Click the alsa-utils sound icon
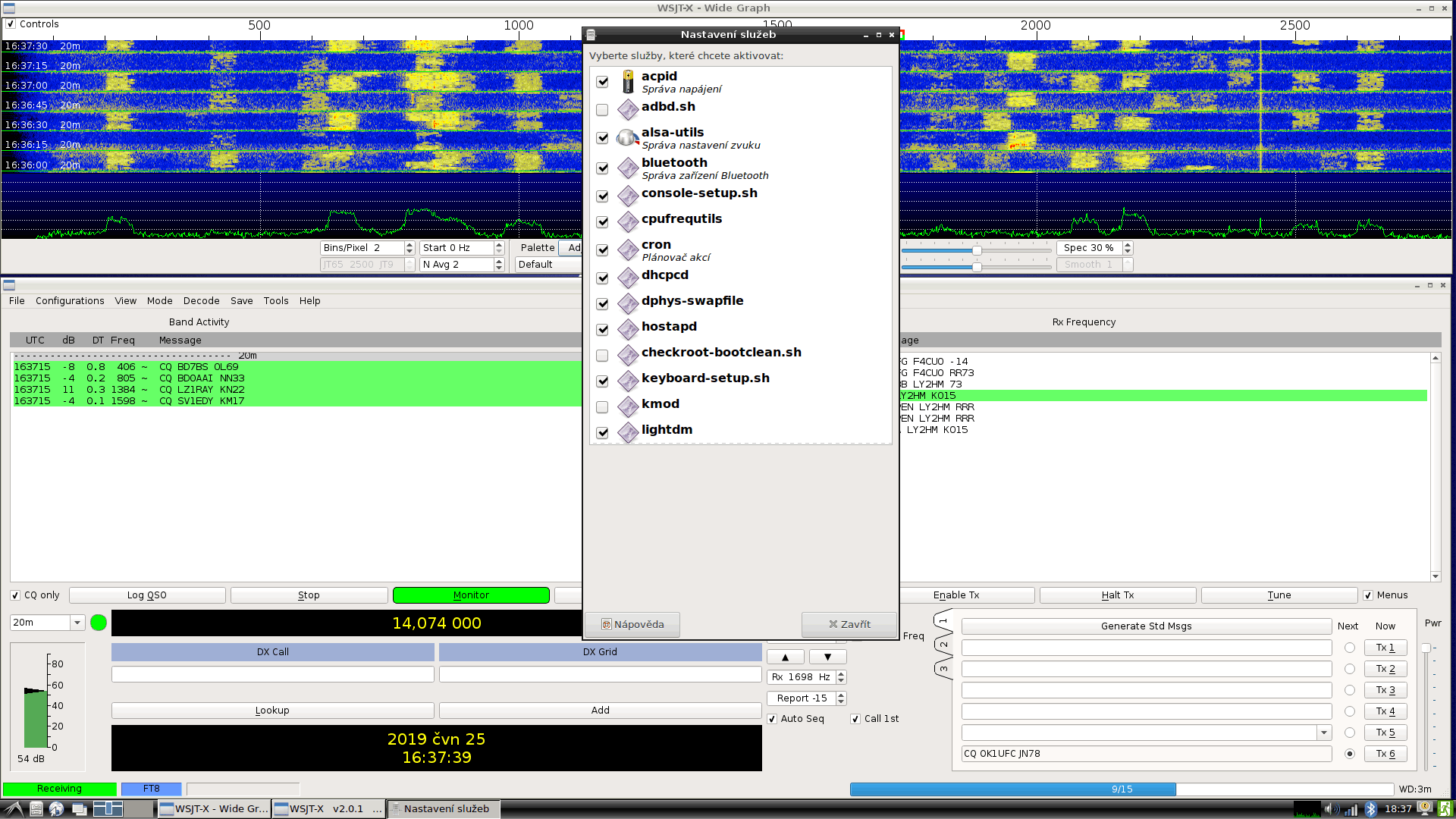The image size is (1456, 819). 627,138
